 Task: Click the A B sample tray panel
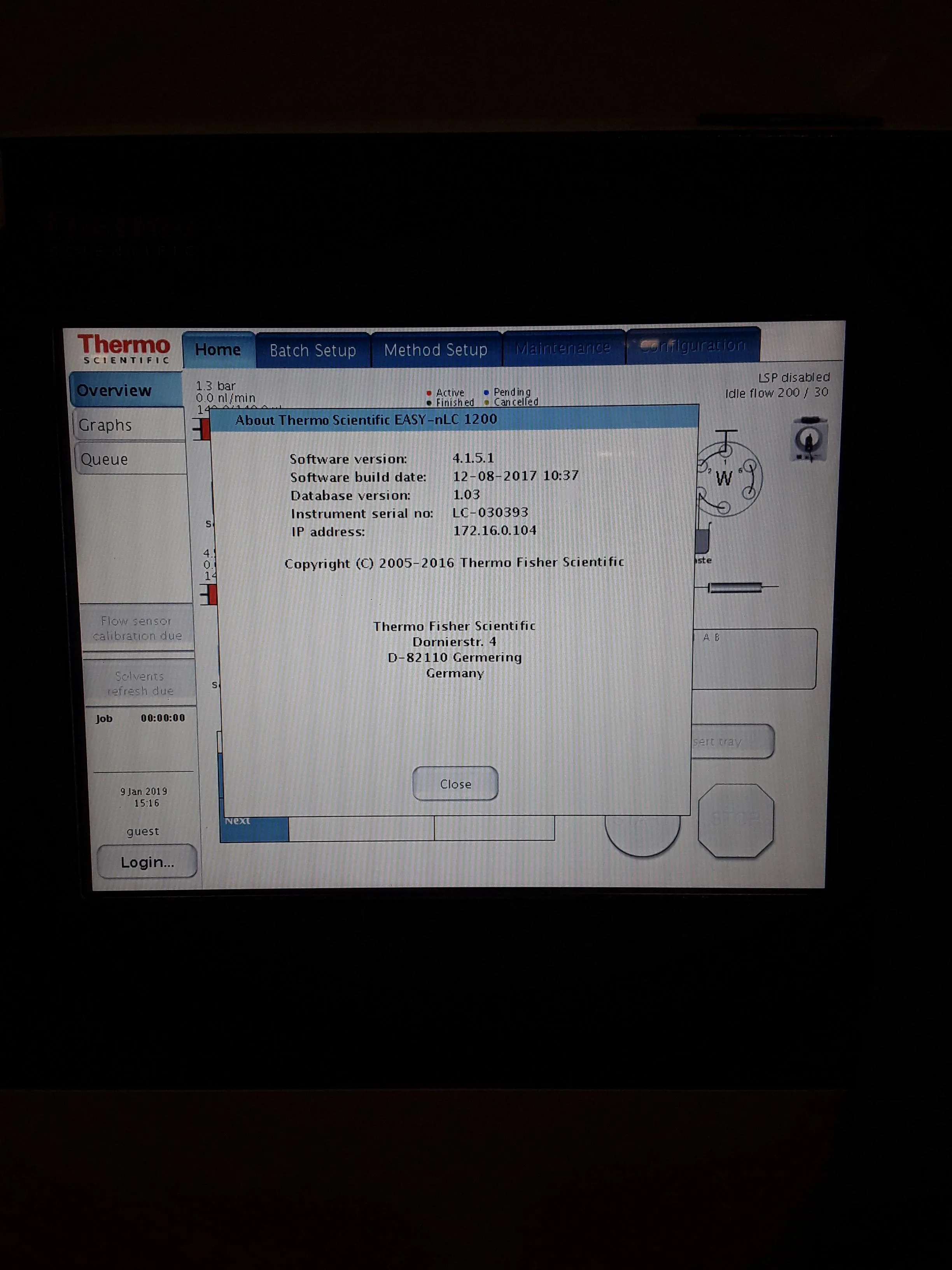pos(754,658)
